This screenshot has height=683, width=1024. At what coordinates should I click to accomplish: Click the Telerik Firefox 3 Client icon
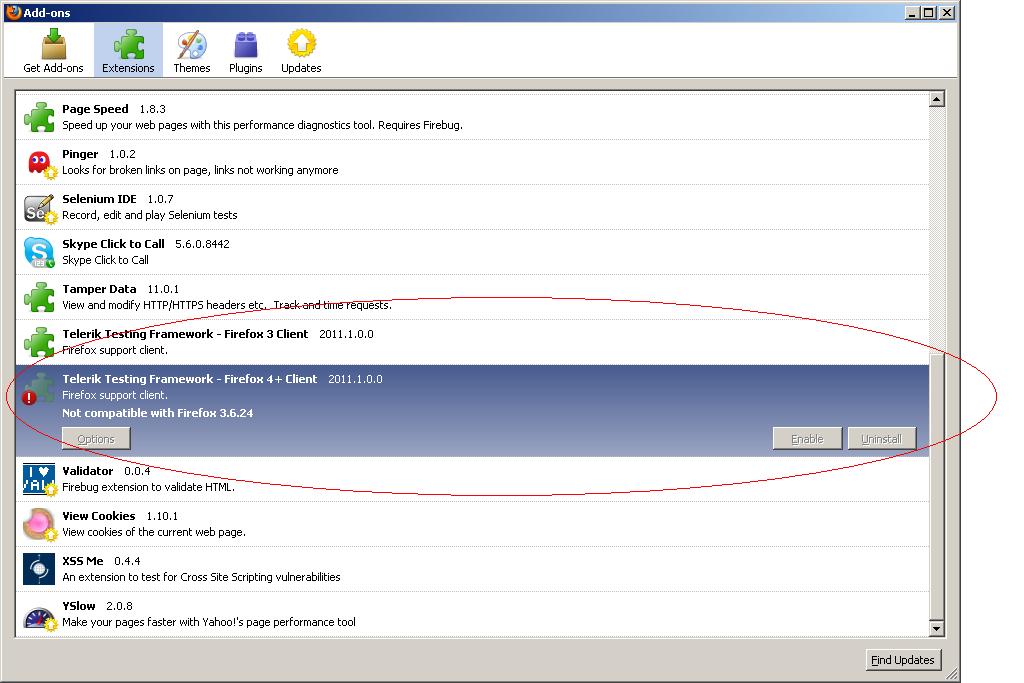(39, 342)
